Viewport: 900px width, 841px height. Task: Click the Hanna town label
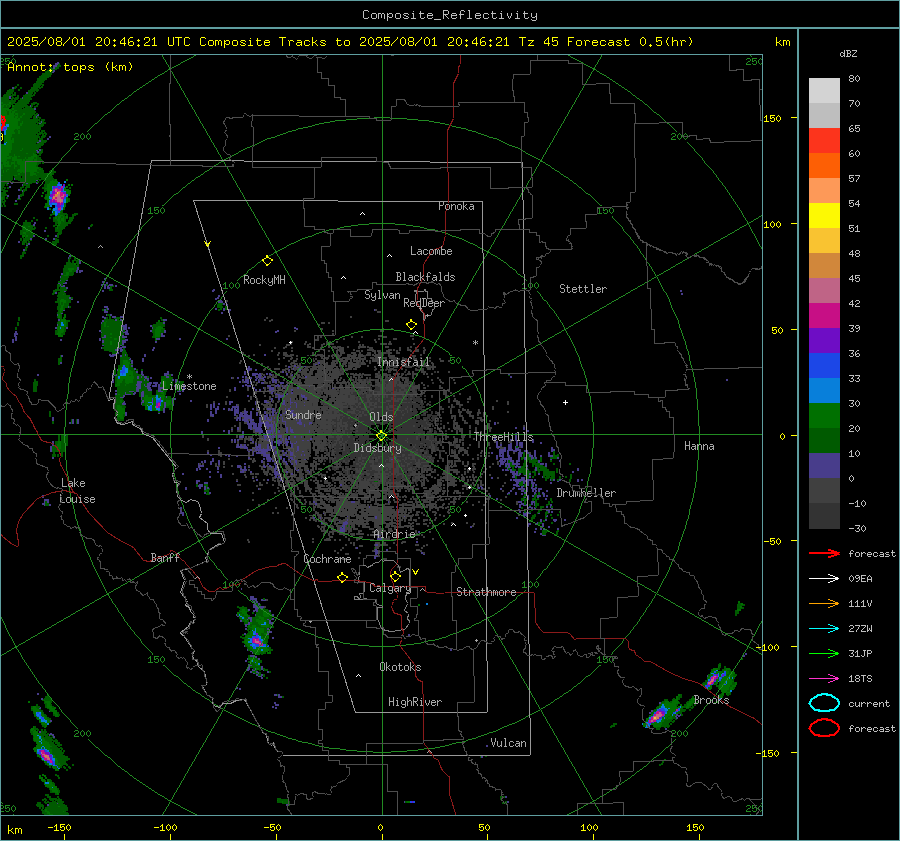[x=699, y=446]
